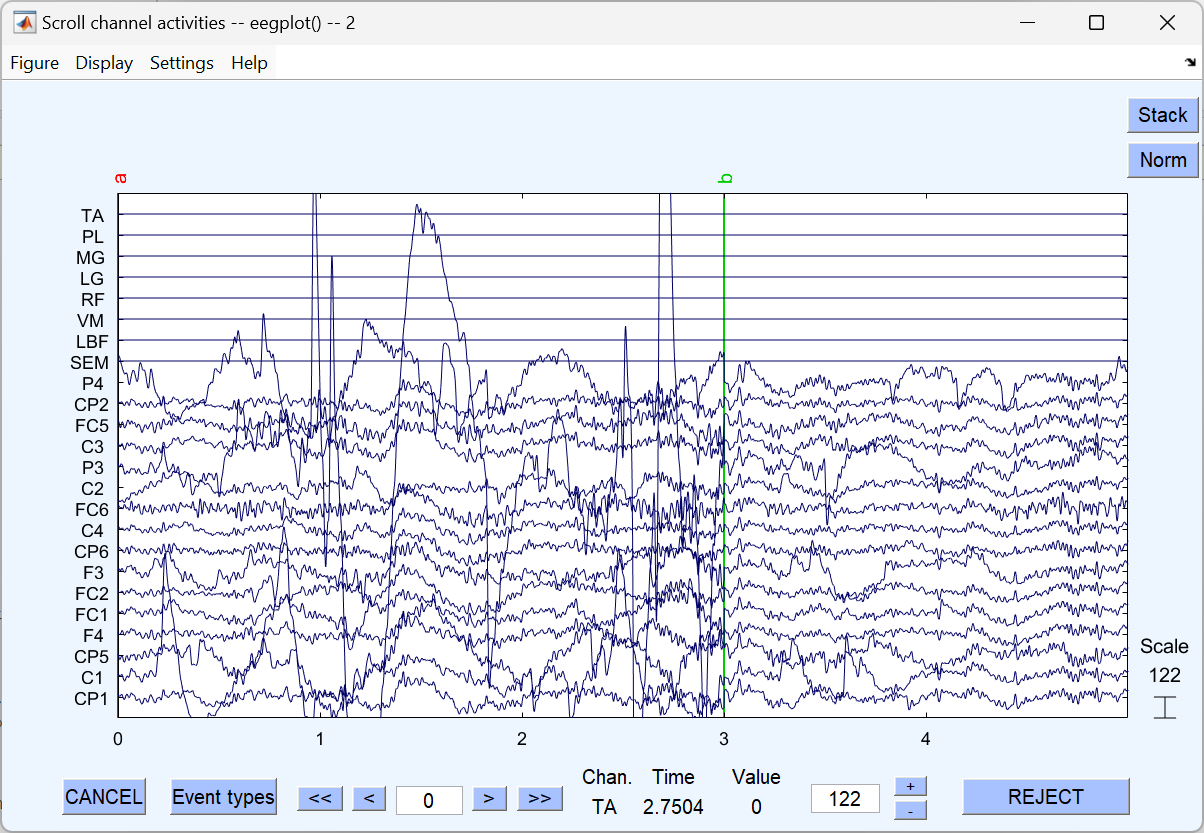
Task: Open the Display menu
Action: point(104,63)
